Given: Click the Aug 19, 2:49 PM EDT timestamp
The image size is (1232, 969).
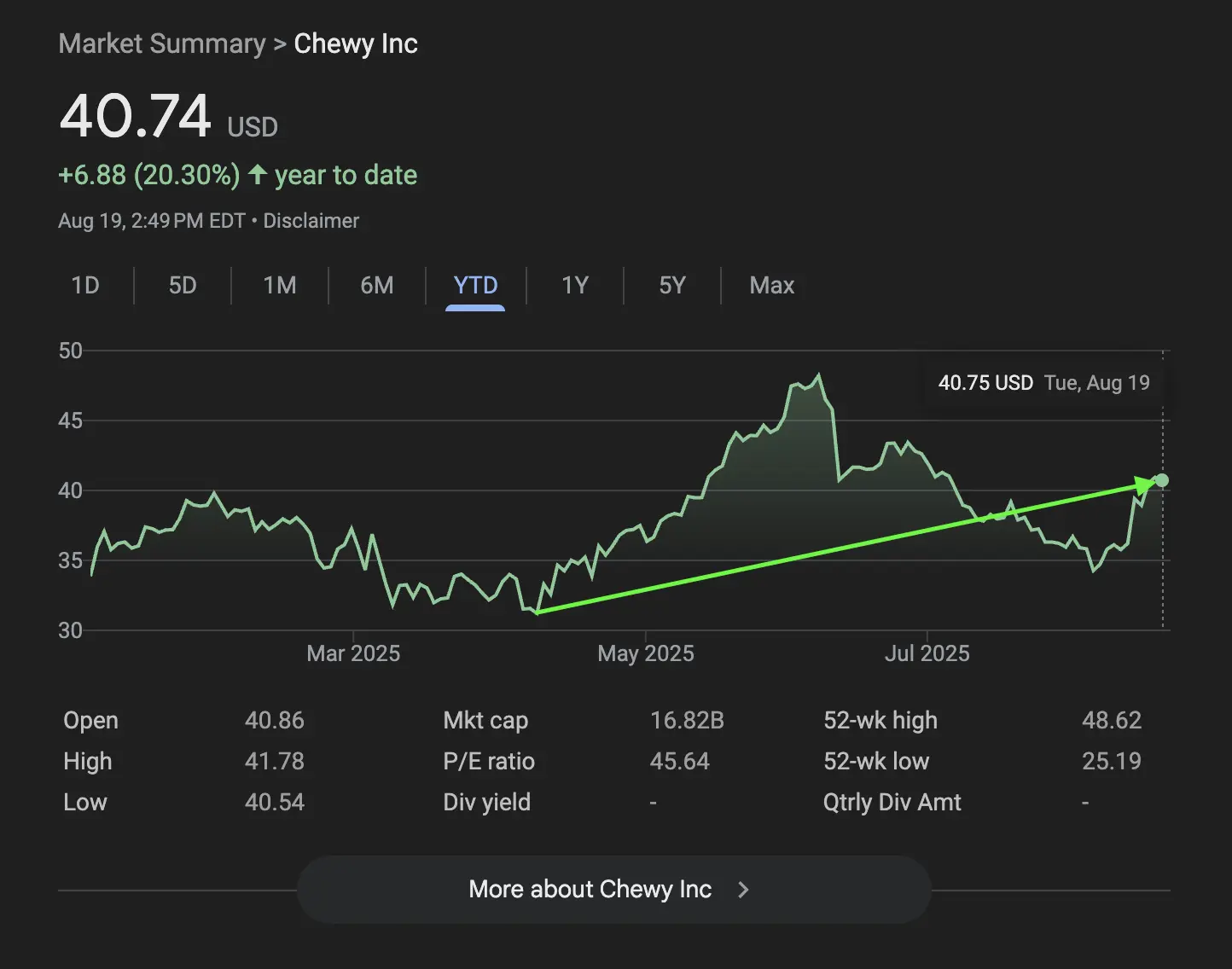Looking at the screenshot, I should [x=152, y=221].
